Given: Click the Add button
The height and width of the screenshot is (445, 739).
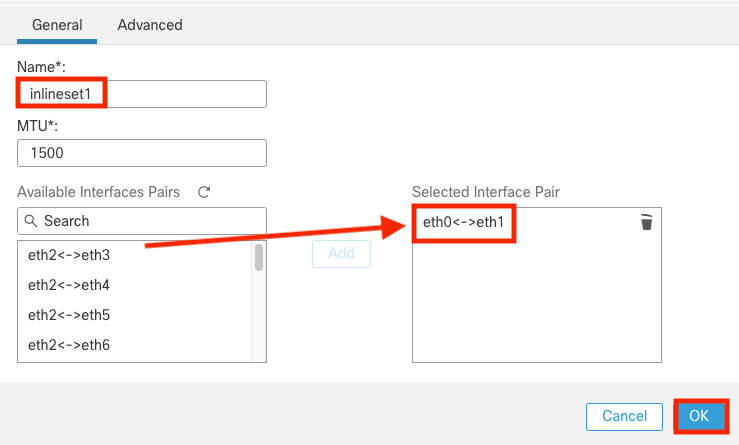Looking at the screenshot, I should (x=341, y=254).
